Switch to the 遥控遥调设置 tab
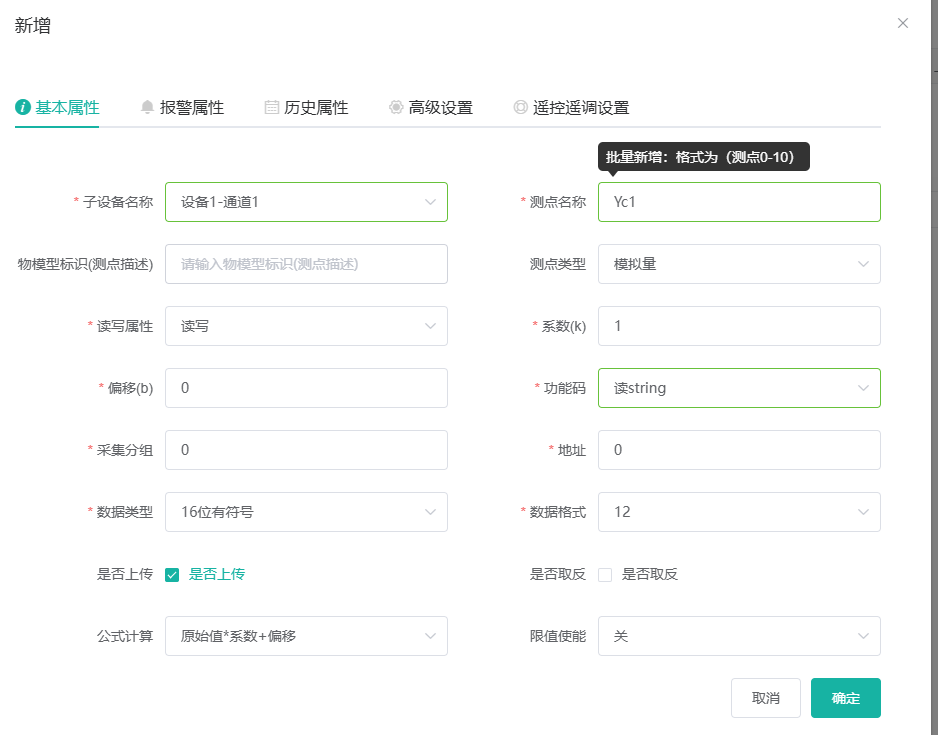The width and height of the screenshot is (938, 735). pyautogui.click(x=571, y=108)
